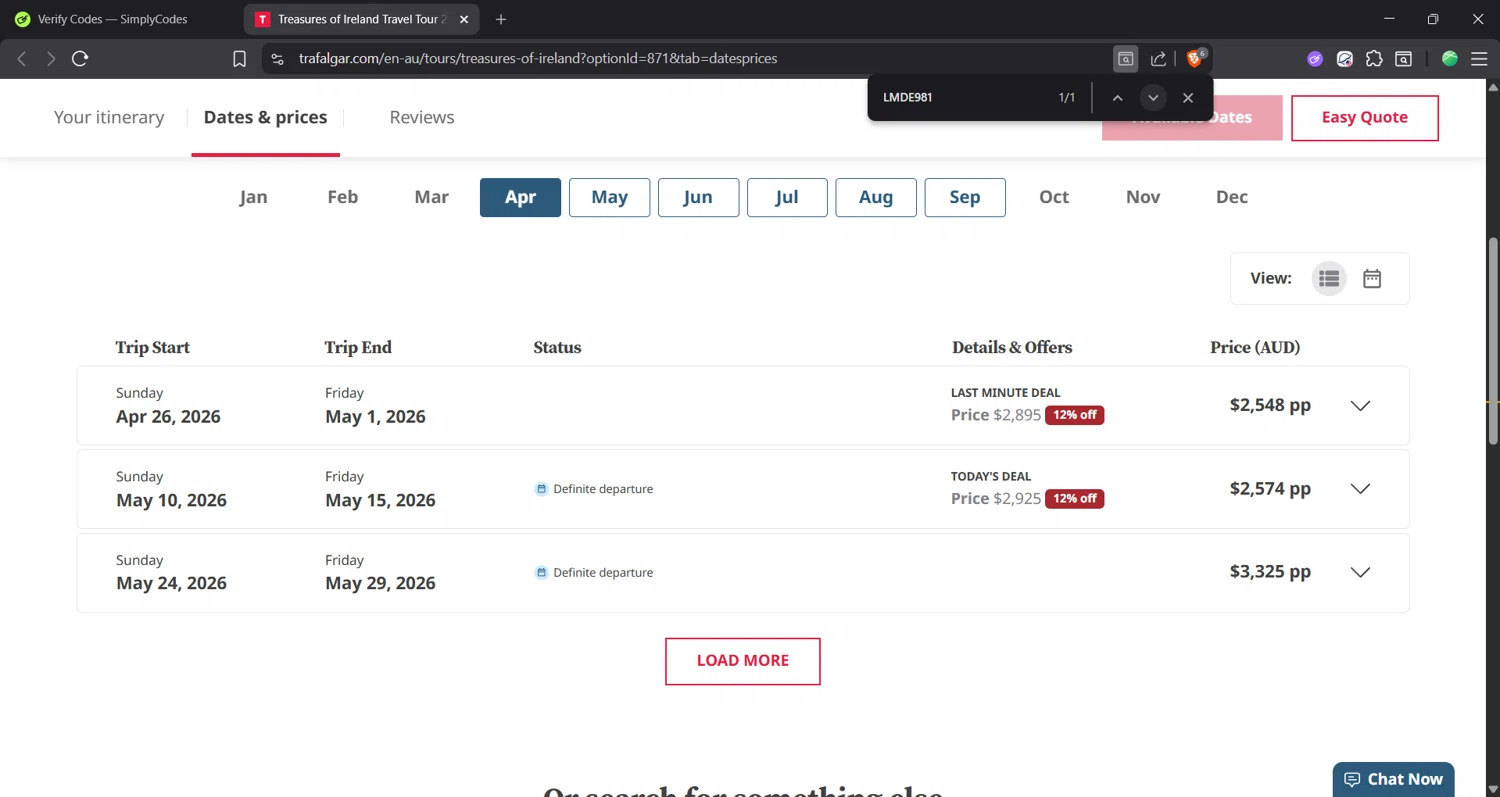Click the Mar month label

click(x=431, y=197)
